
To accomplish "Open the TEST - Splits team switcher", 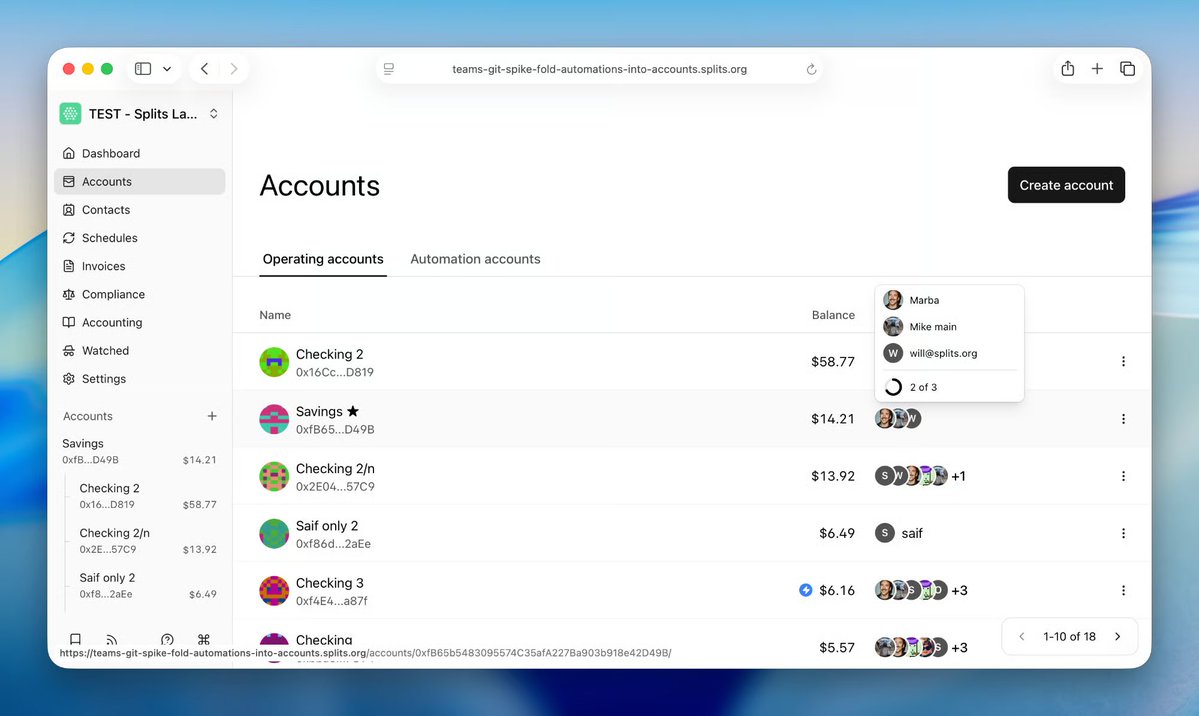I will tap(140, 114).
